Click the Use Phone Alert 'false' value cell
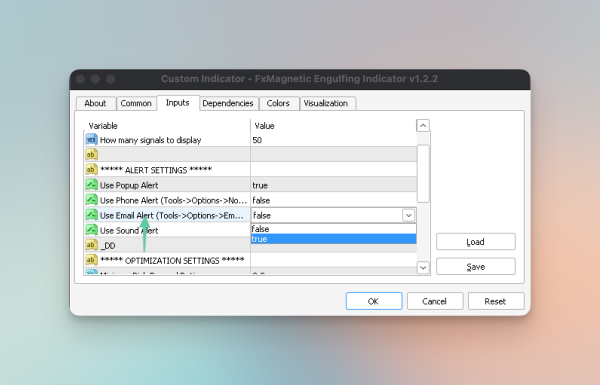 pos(333,200)
